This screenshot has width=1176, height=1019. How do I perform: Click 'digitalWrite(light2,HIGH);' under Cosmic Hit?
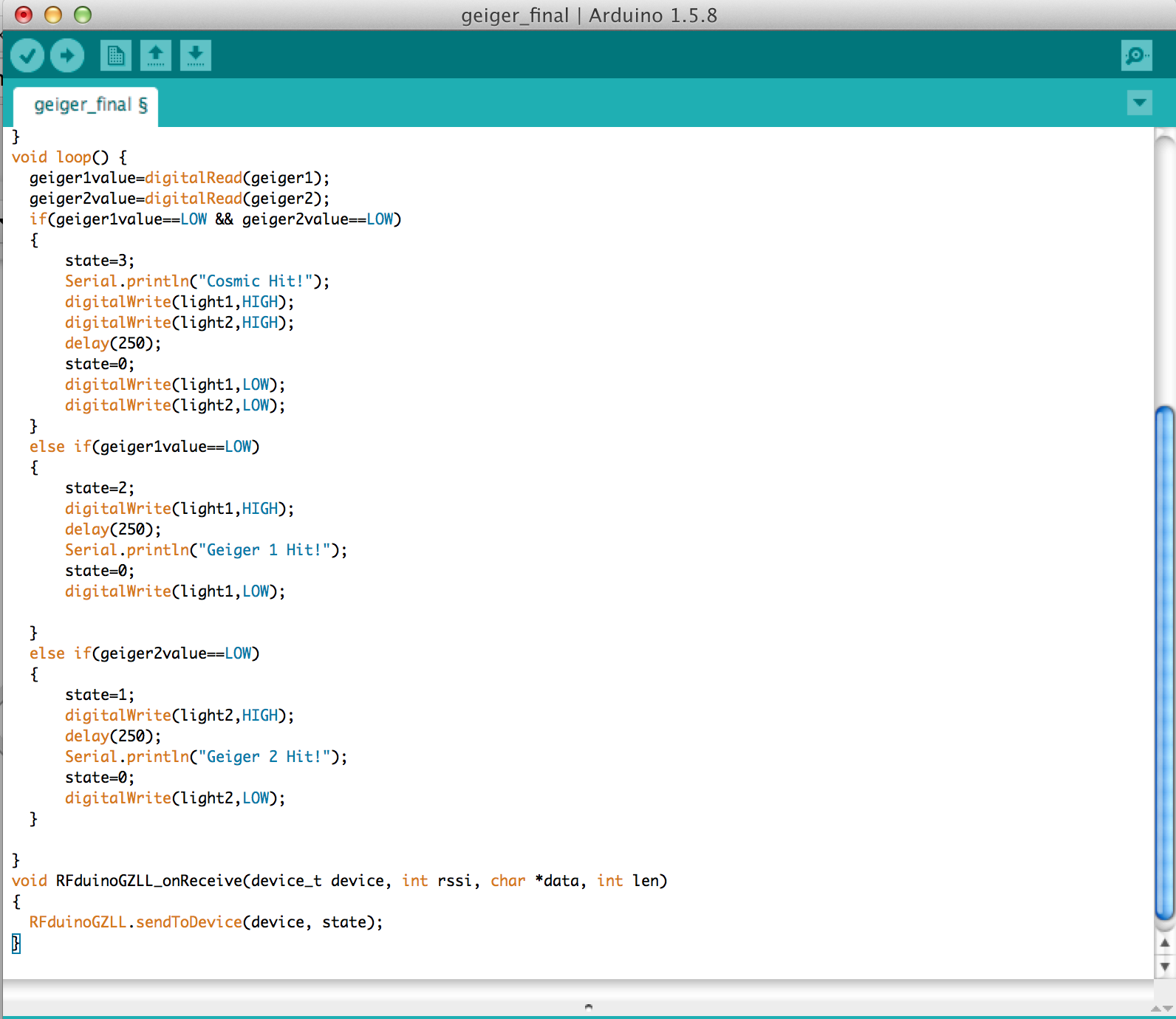point(180,323)
